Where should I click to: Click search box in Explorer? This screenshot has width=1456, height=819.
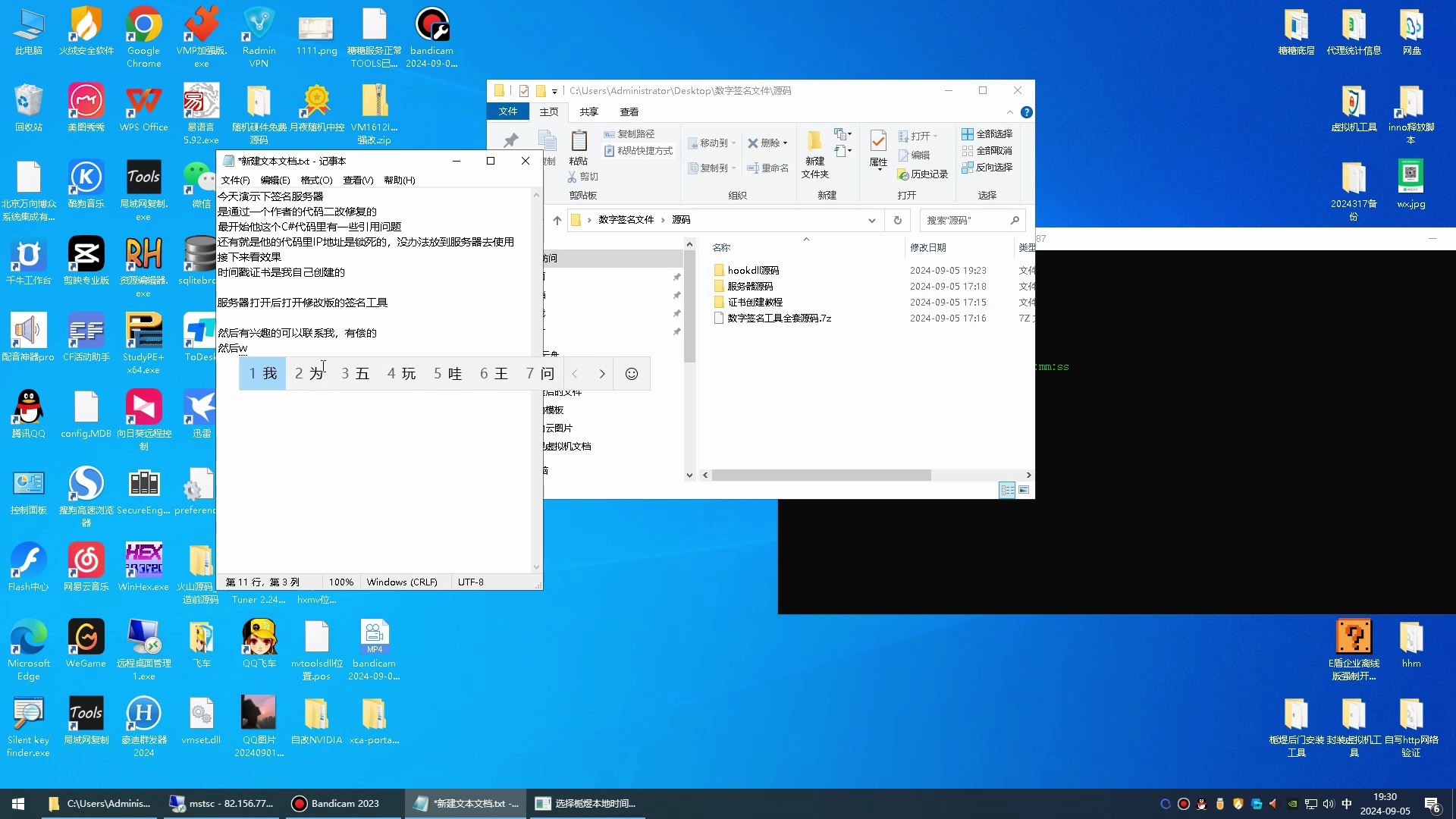pos(972,221)
